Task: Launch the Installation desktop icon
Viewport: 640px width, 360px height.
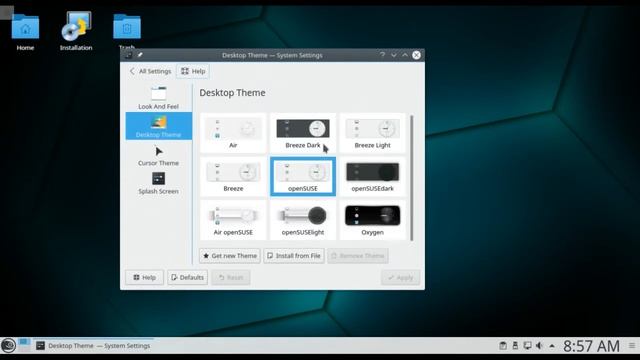Action: pyautogui.click(x=76, y=32)
